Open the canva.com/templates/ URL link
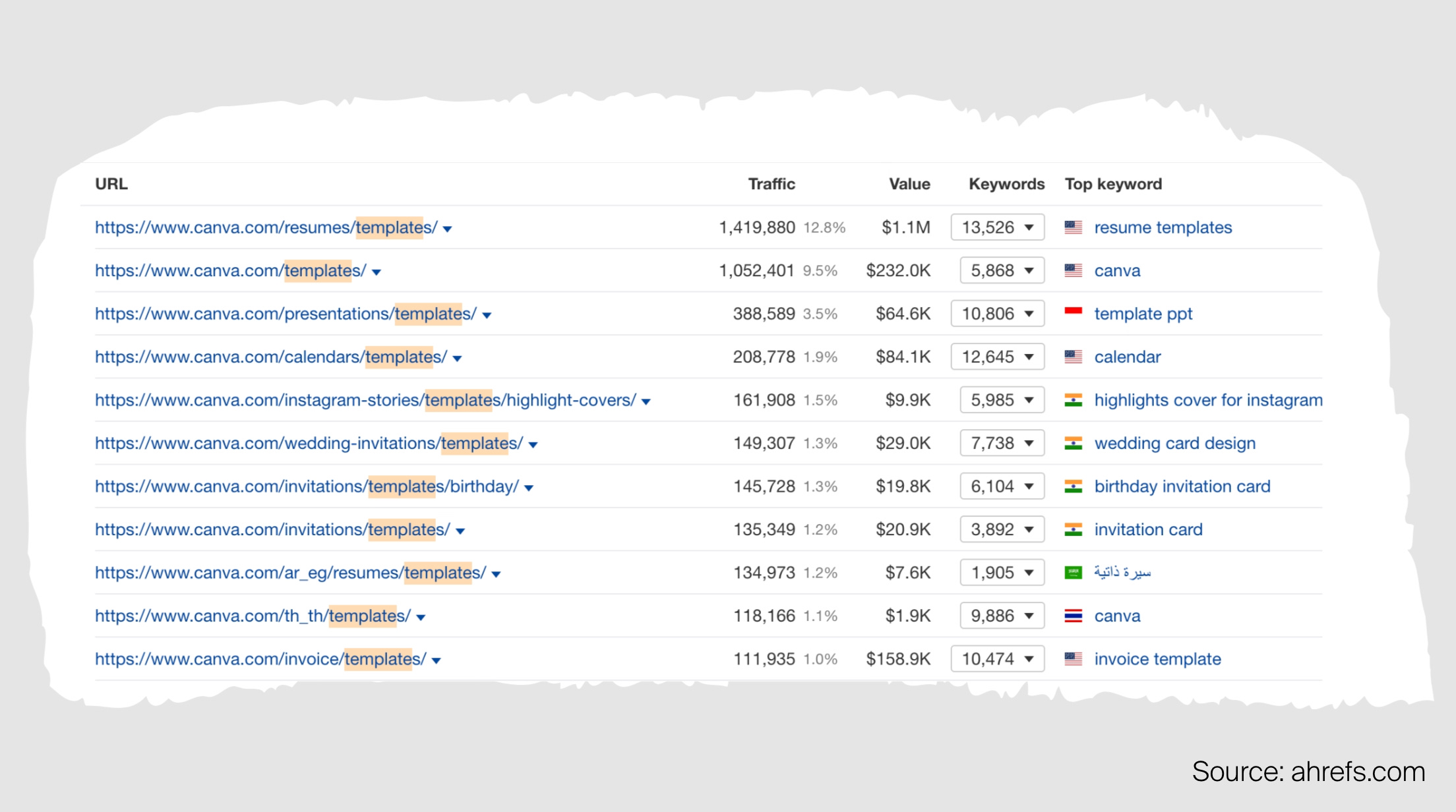The width and height of the screenshot is (1456, 812). coord(230,271)
